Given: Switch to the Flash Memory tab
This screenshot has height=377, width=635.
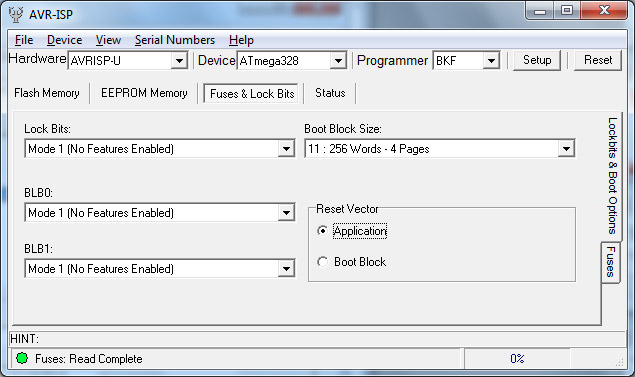Looking at the screenshot, I should tap(47, 93).
